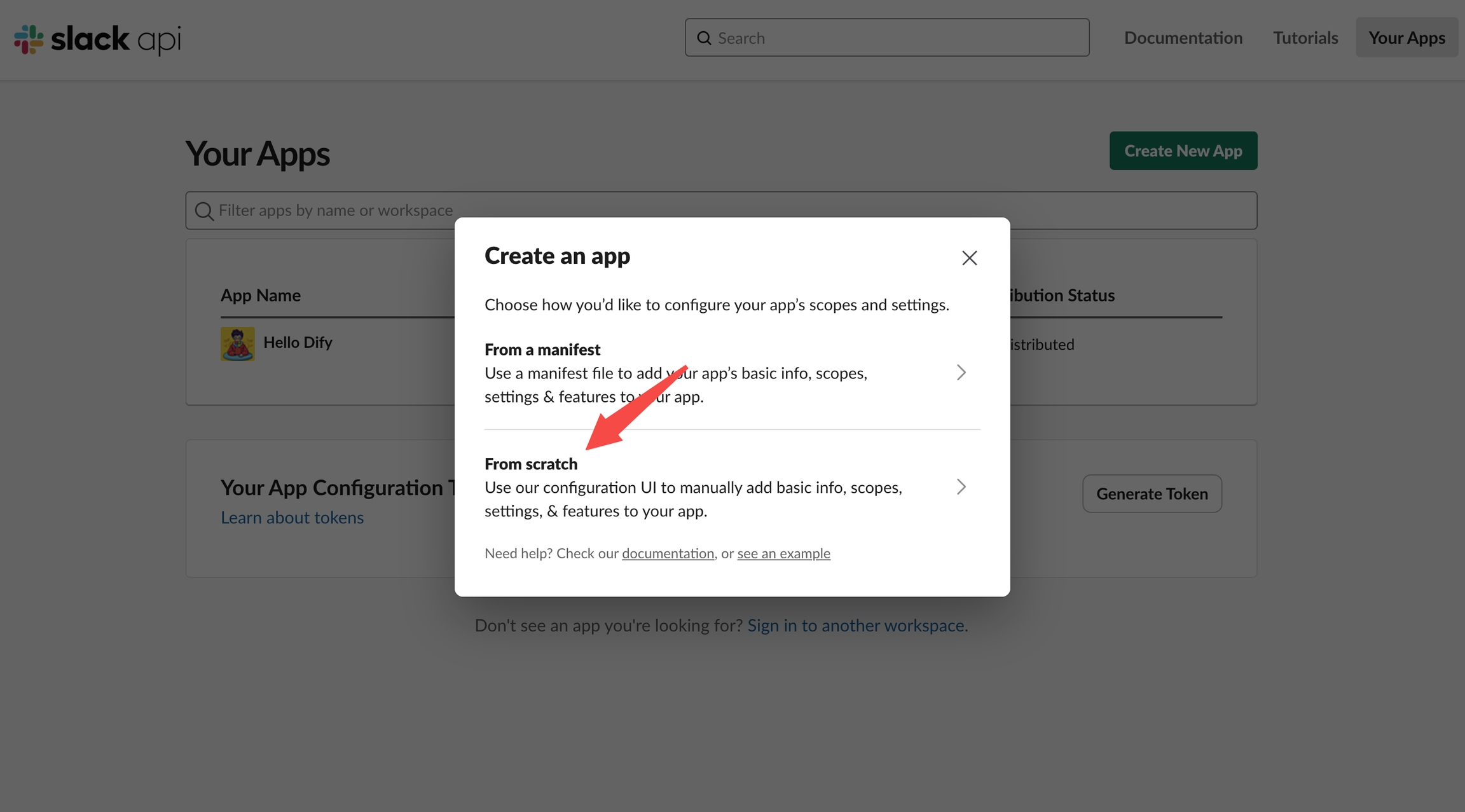1465x812 pixels.
Task: Go to Your Apps tab
Action: (1407, 38)
